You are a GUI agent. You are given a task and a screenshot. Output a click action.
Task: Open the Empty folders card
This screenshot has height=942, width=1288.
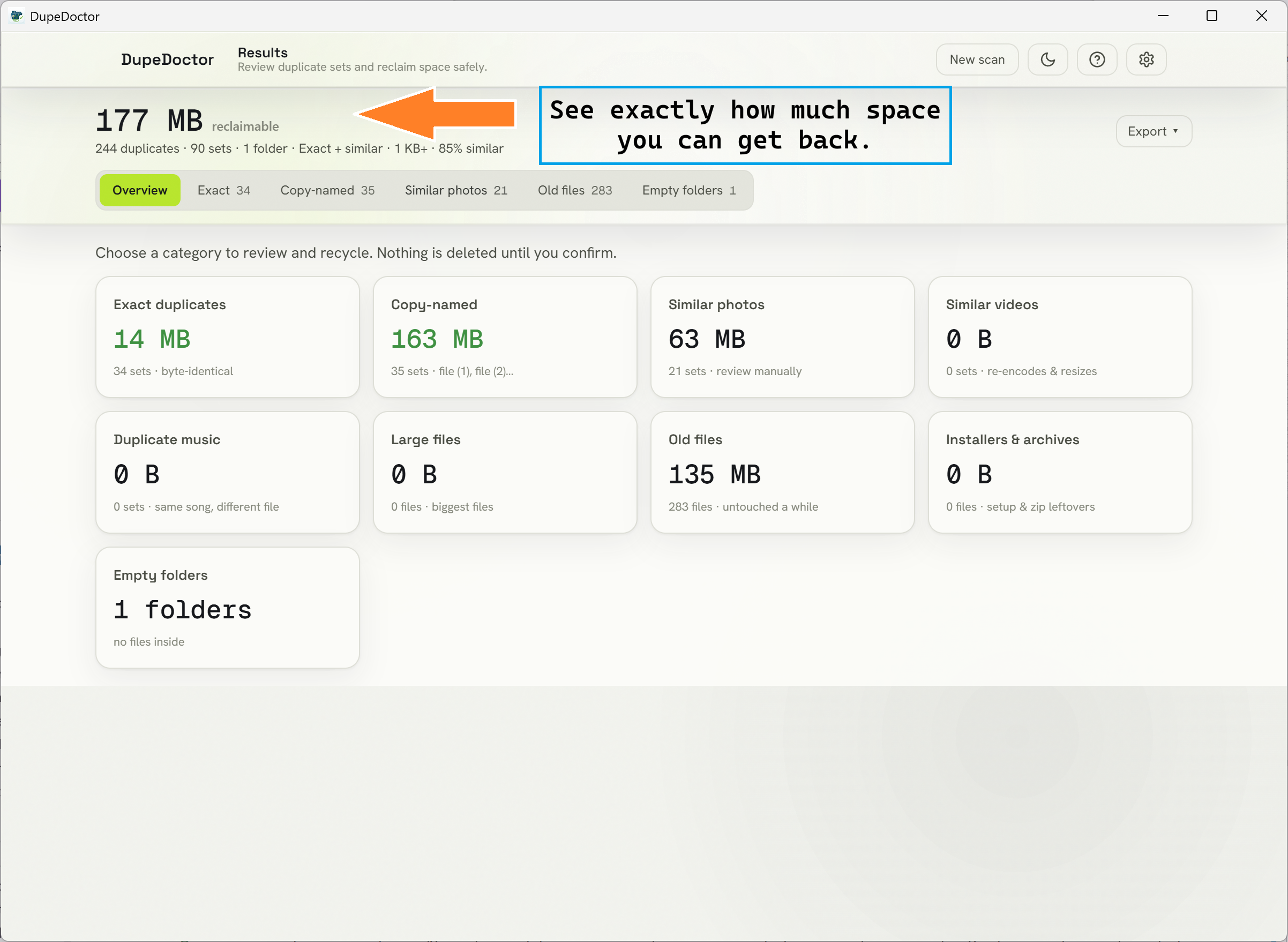(x=228, y=607)
